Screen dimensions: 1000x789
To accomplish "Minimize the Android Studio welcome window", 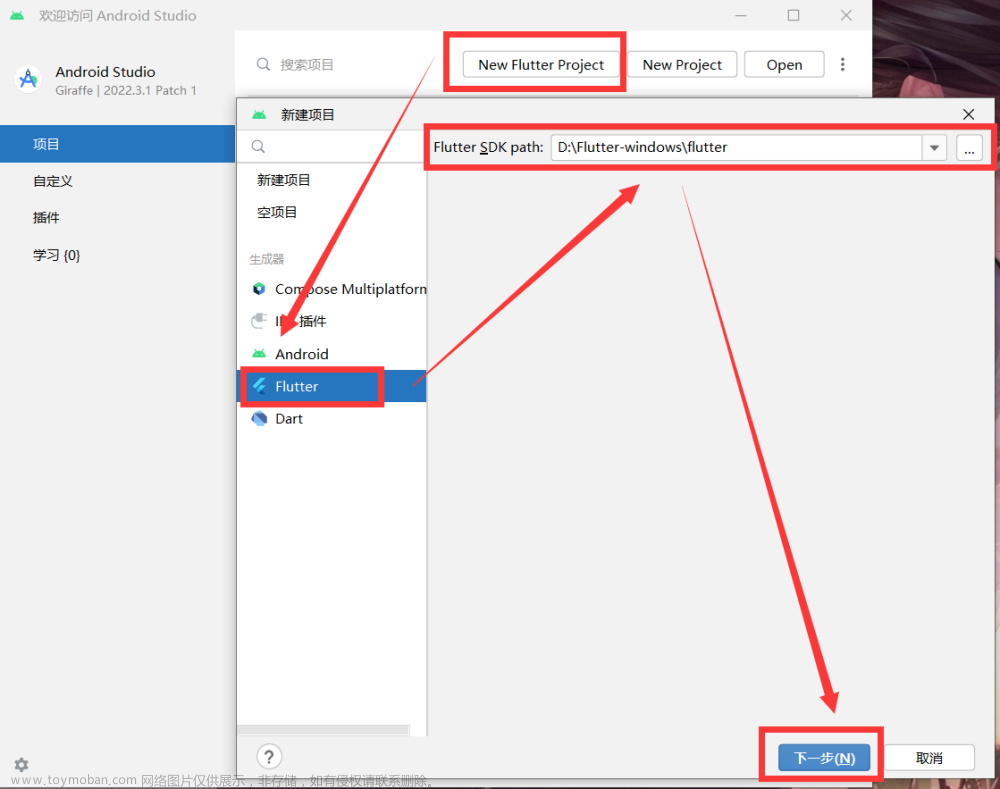I will 740,15.
